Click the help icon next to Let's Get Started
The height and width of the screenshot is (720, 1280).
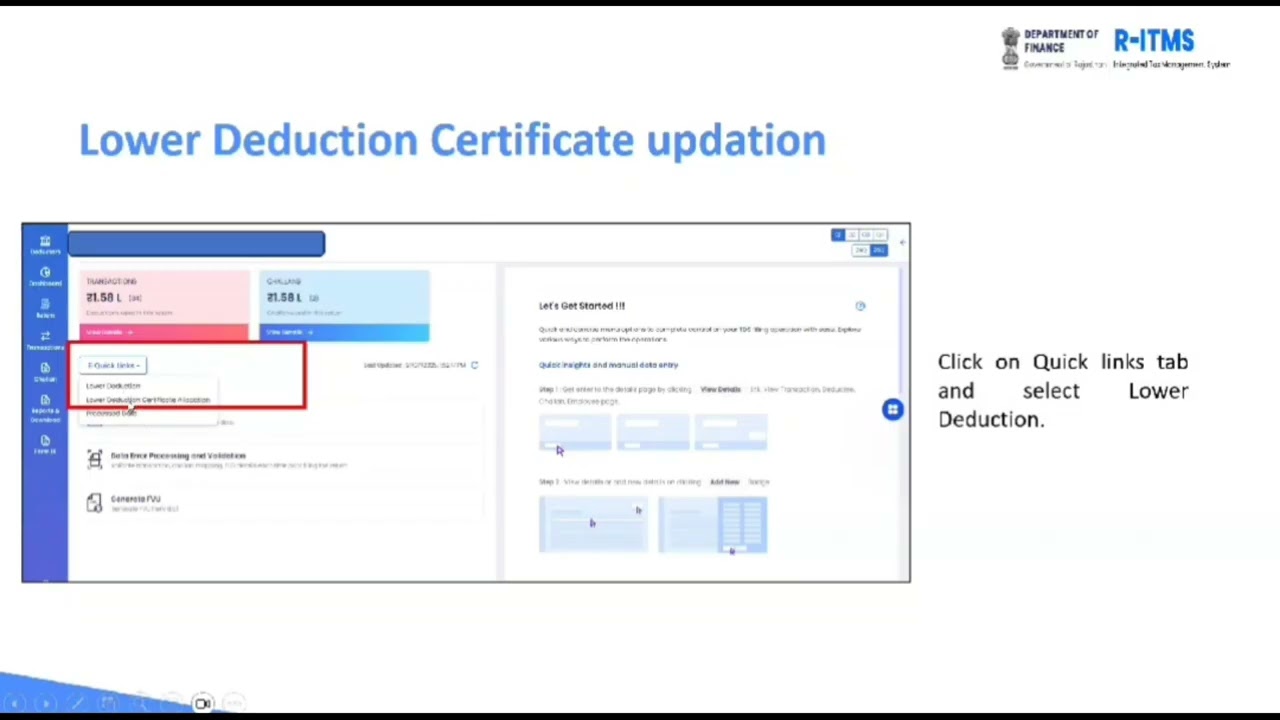point(860,306)
